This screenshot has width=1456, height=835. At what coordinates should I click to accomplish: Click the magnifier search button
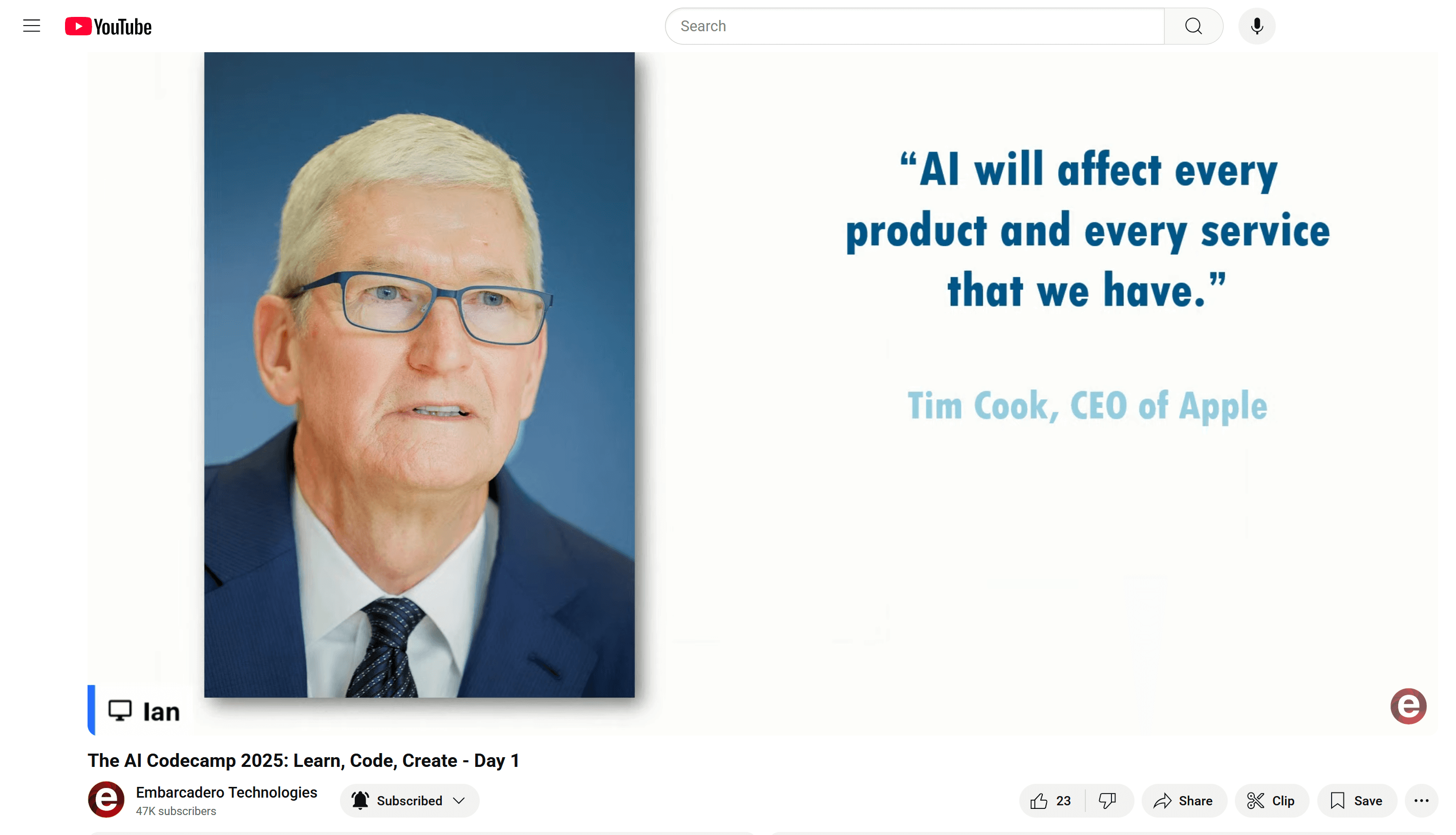[x=1193, y=26]
